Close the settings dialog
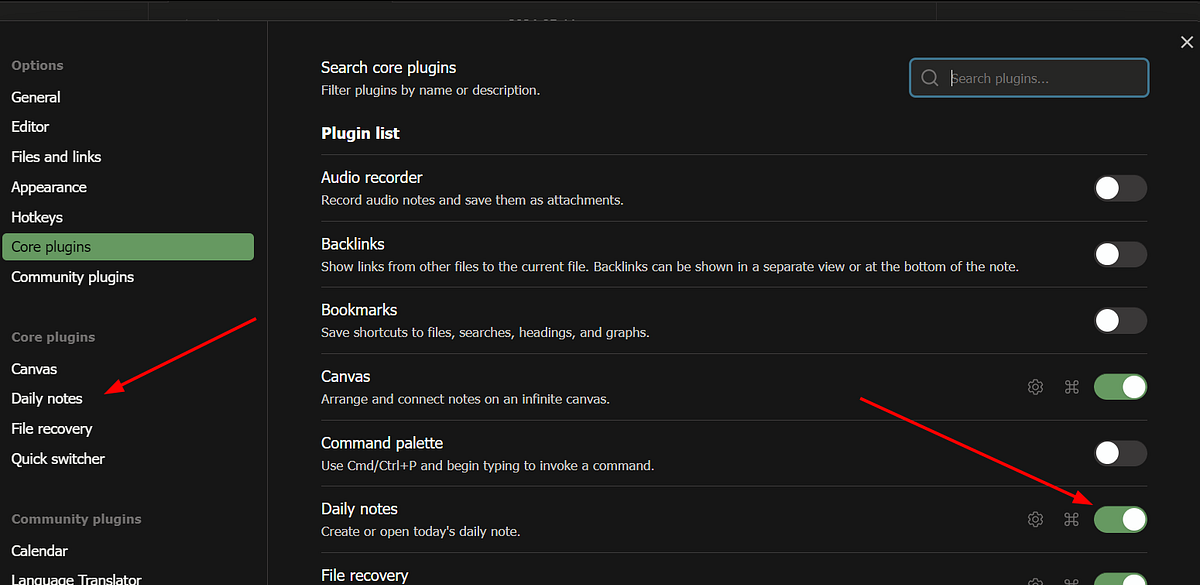The image size is (1200, 585). [x=1186, y=41]
